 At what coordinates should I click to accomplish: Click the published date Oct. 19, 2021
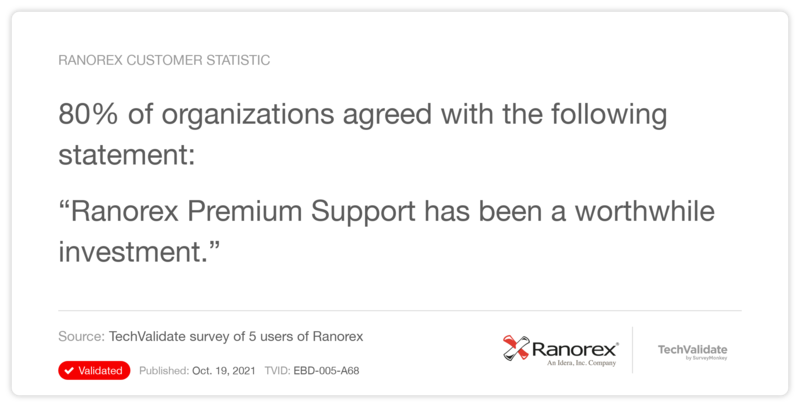pos(223,371)
